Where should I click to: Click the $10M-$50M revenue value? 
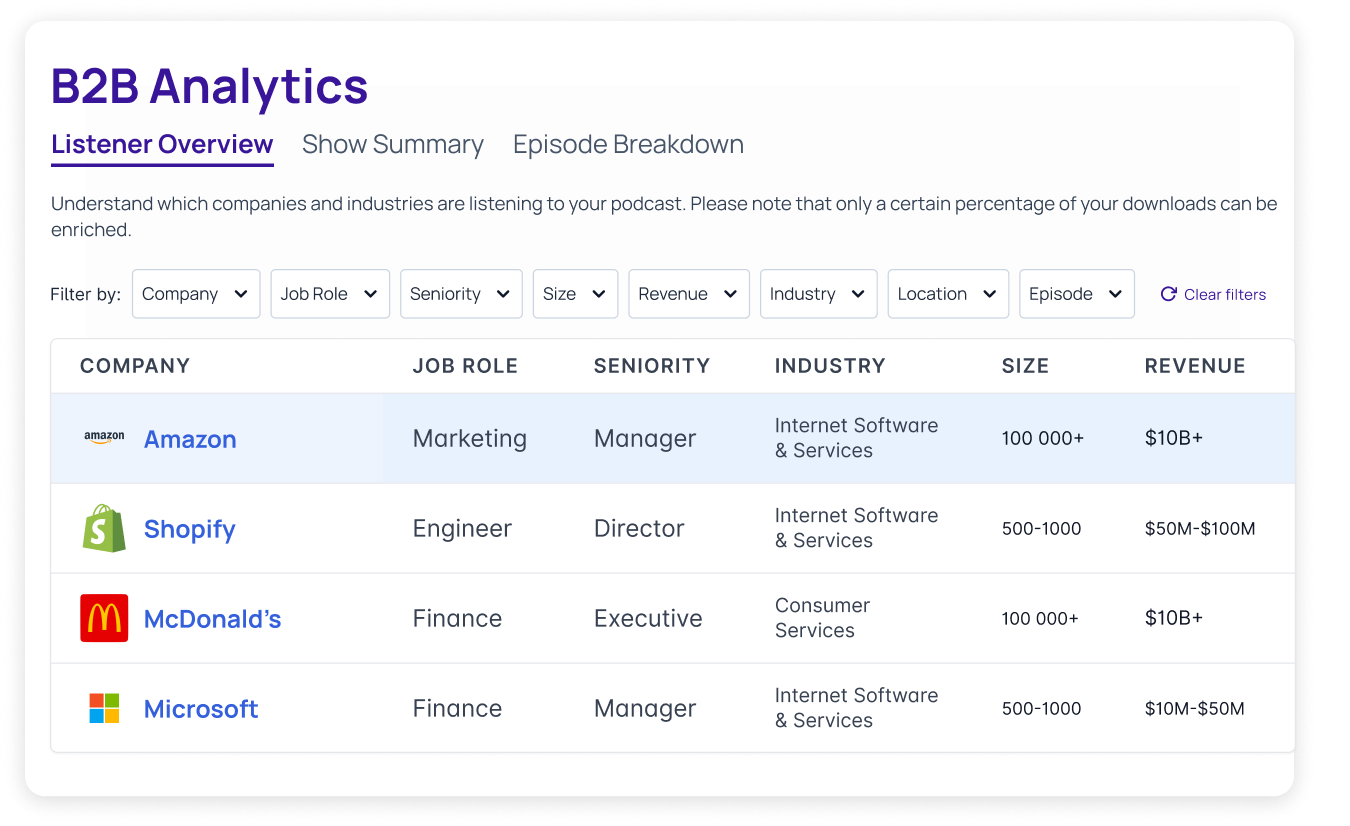pyautogui.click(x=1195, y=708)
